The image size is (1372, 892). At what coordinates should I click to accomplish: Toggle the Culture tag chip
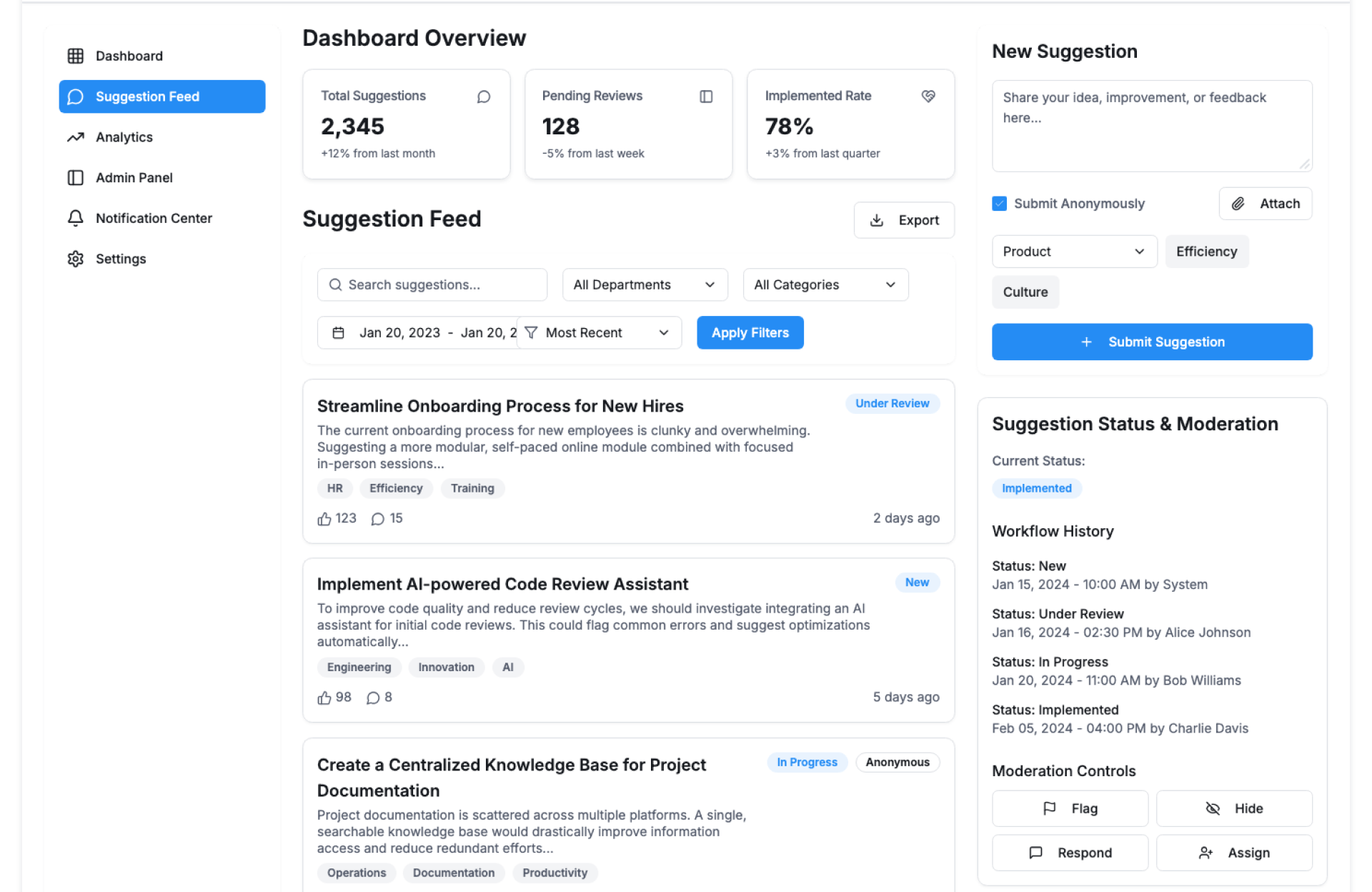pos(1025,292)
